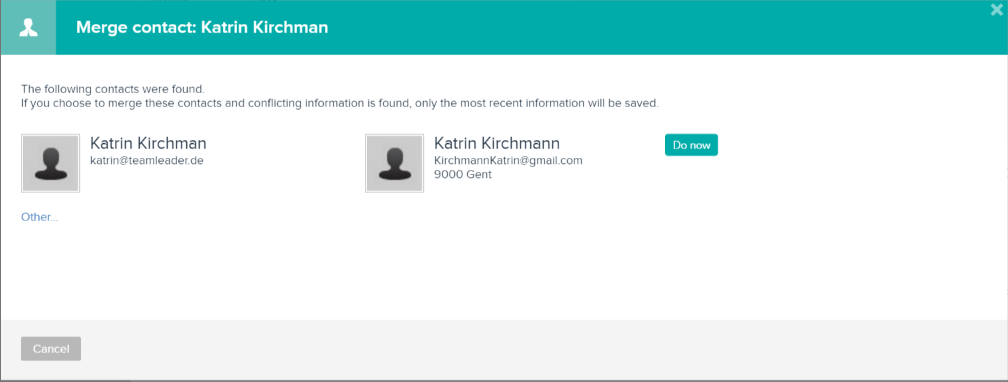Click 'The following contacts were found' text
The height and width of the screenshot is (382, 1008).
pyautogui.click(x=112, y=89)
